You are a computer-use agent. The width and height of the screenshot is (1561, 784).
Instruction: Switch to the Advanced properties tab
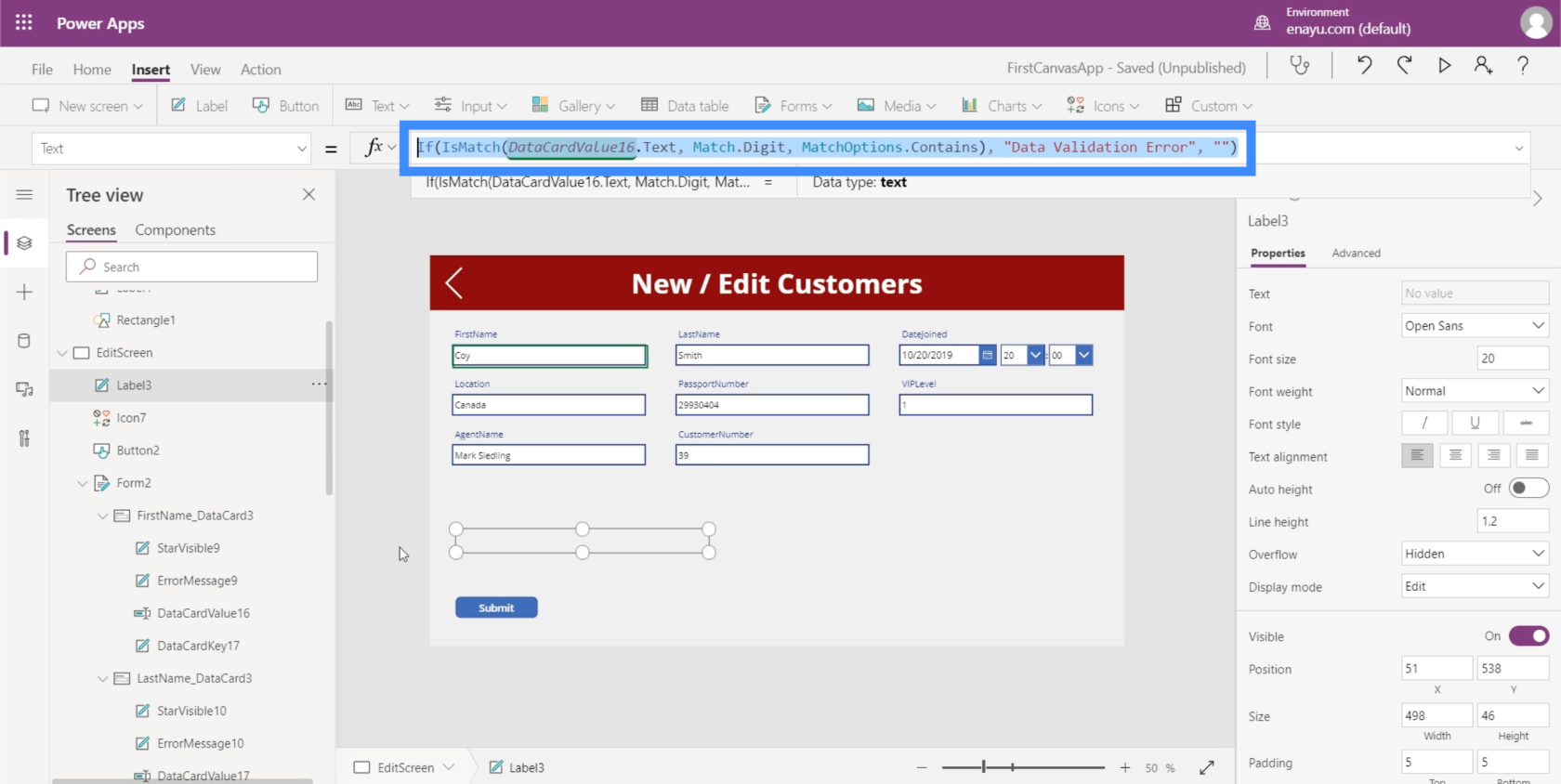1356,253
